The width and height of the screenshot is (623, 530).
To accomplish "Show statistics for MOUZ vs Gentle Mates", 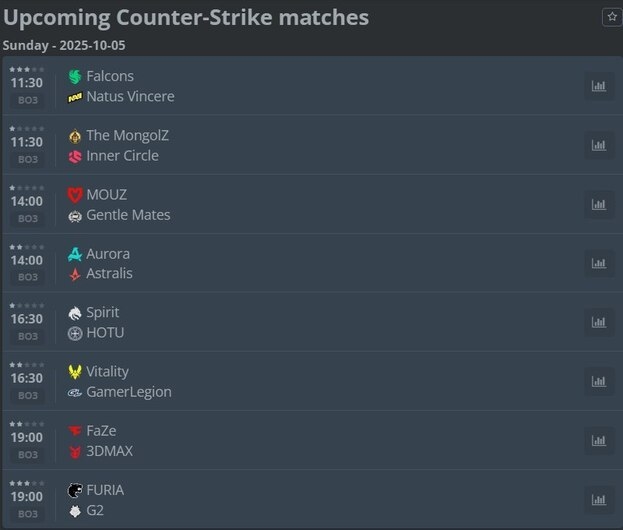I will tap(599, 204).
